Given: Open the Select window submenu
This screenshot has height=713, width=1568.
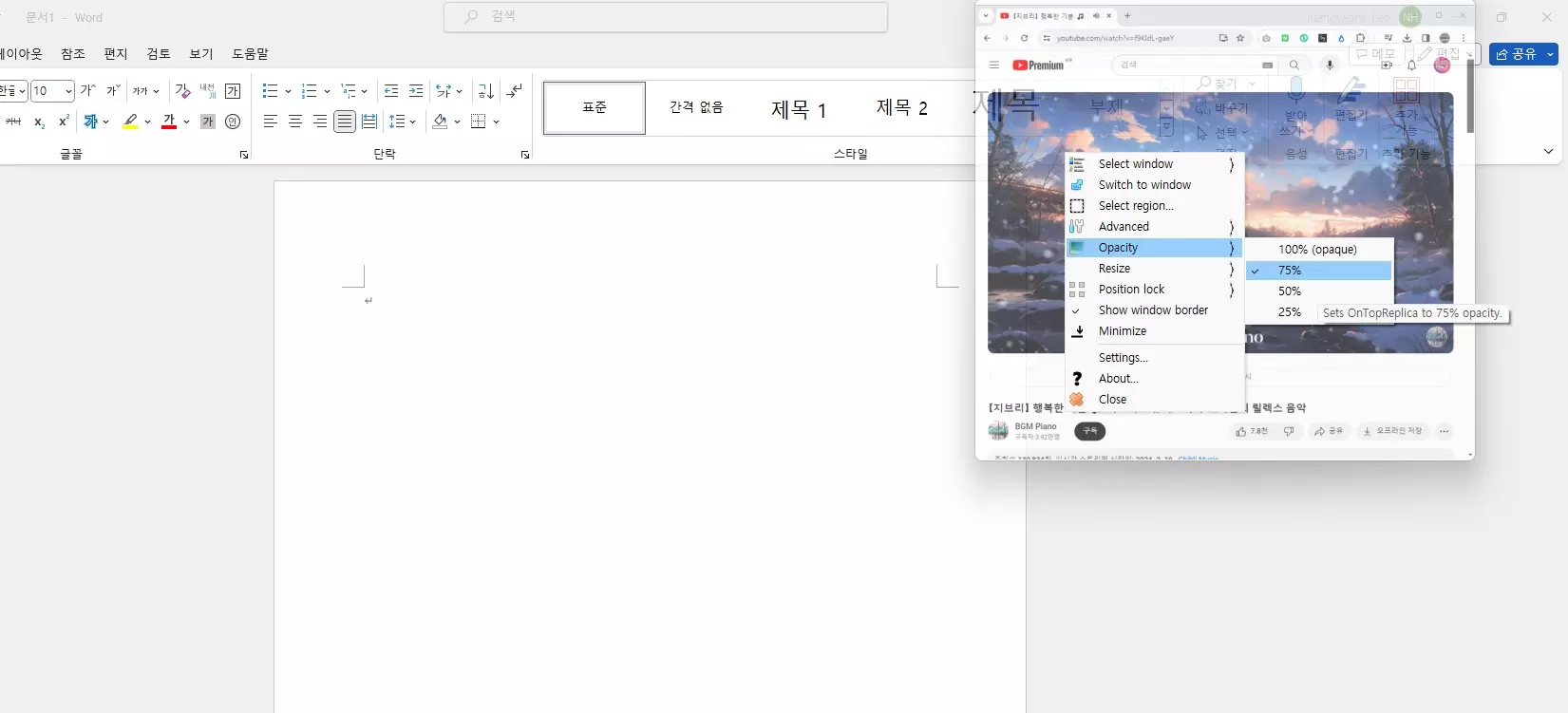Looking at the screenshot, I should [x=1155, y=164].
